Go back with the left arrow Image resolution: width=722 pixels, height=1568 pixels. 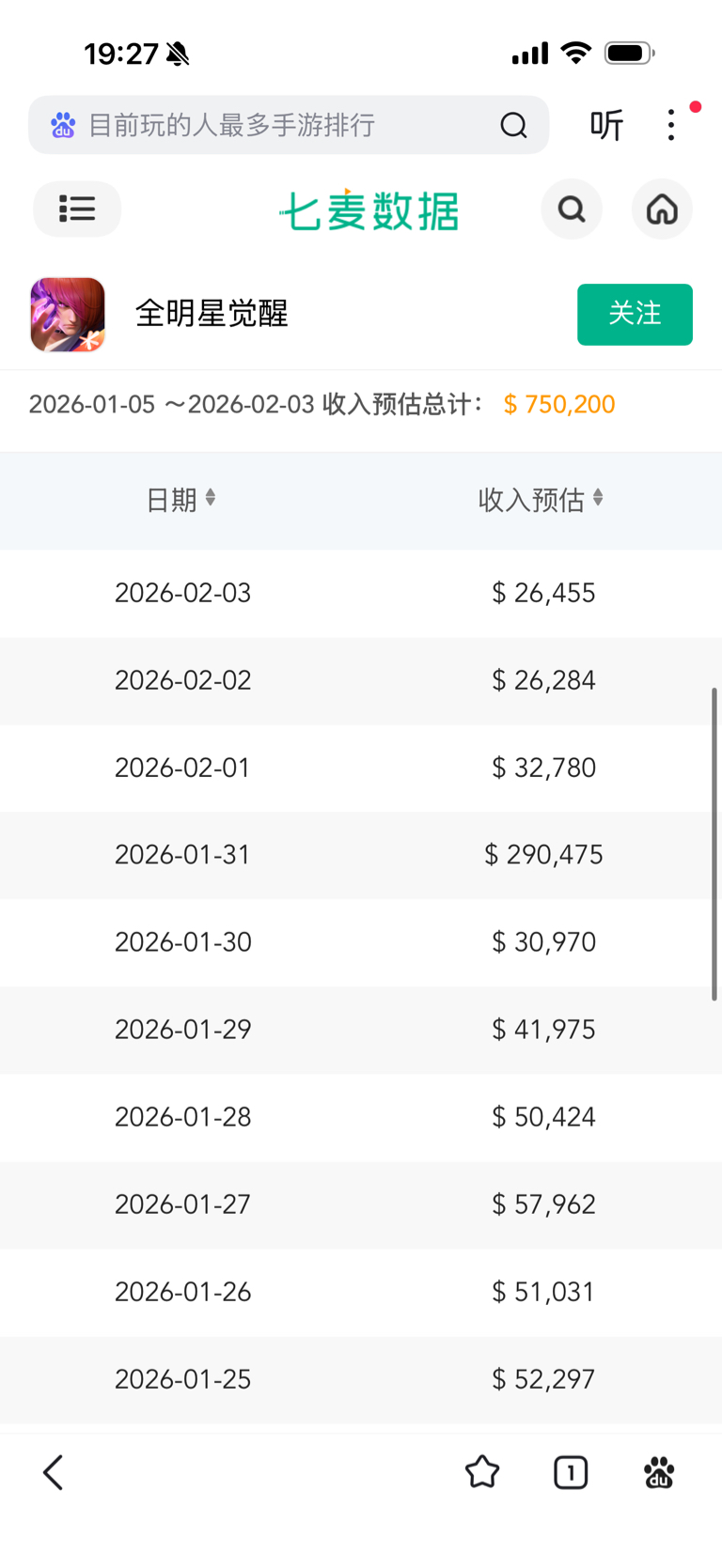pyautogui.click(x=54, y=1472)
